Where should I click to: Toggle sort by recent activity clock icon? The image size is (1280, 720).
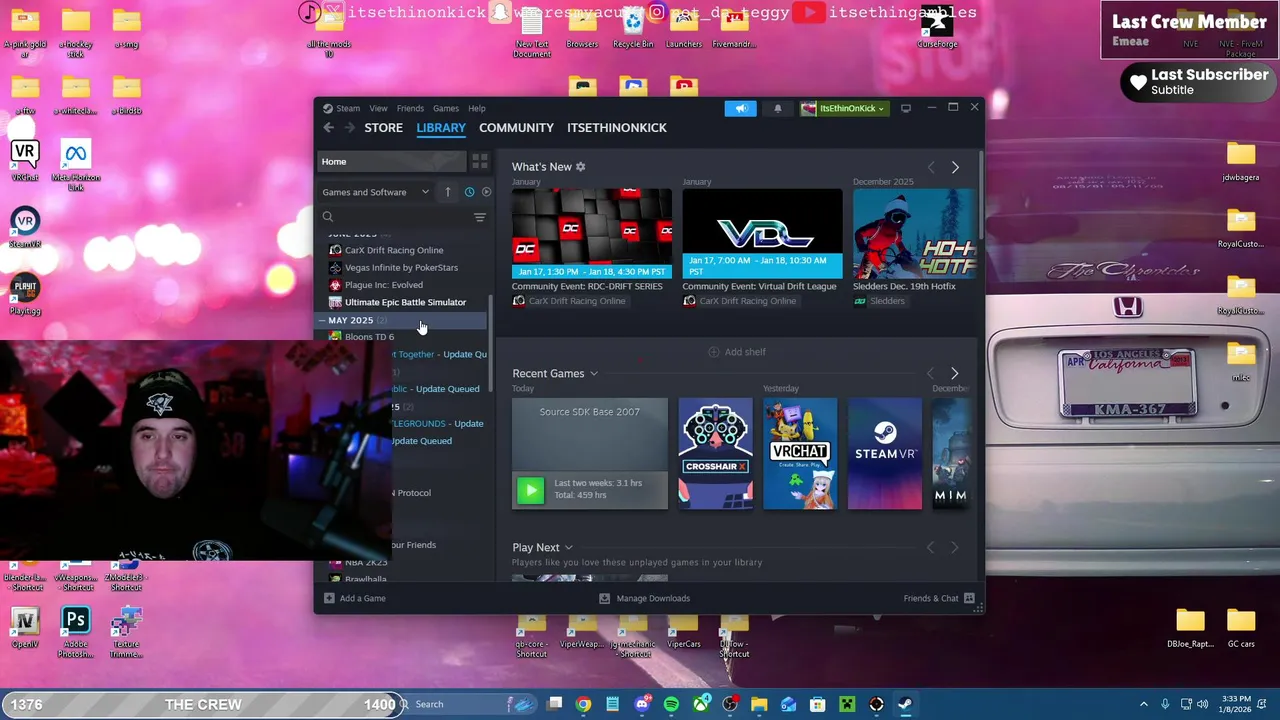coord(469,192)
